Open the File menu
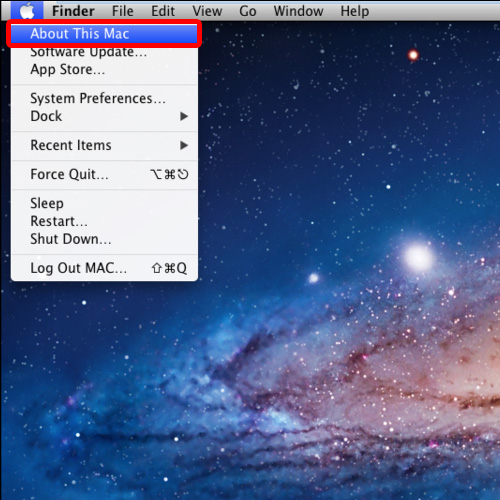500x500 pixels. pos(122,11)
